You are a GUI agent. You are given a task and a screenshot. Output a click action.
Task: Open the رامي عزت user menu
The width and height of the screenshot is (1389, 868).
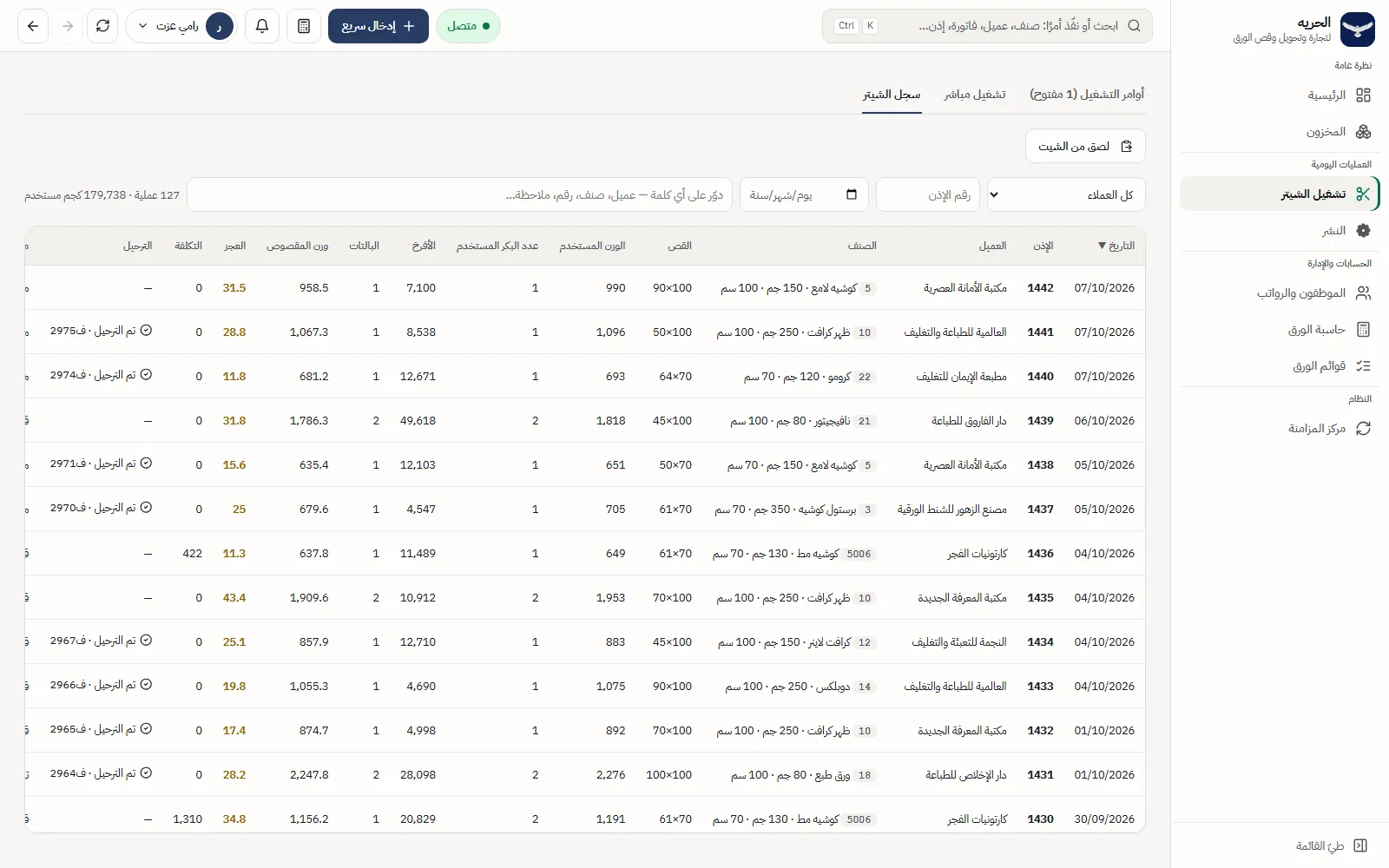(x=181, y=26)
